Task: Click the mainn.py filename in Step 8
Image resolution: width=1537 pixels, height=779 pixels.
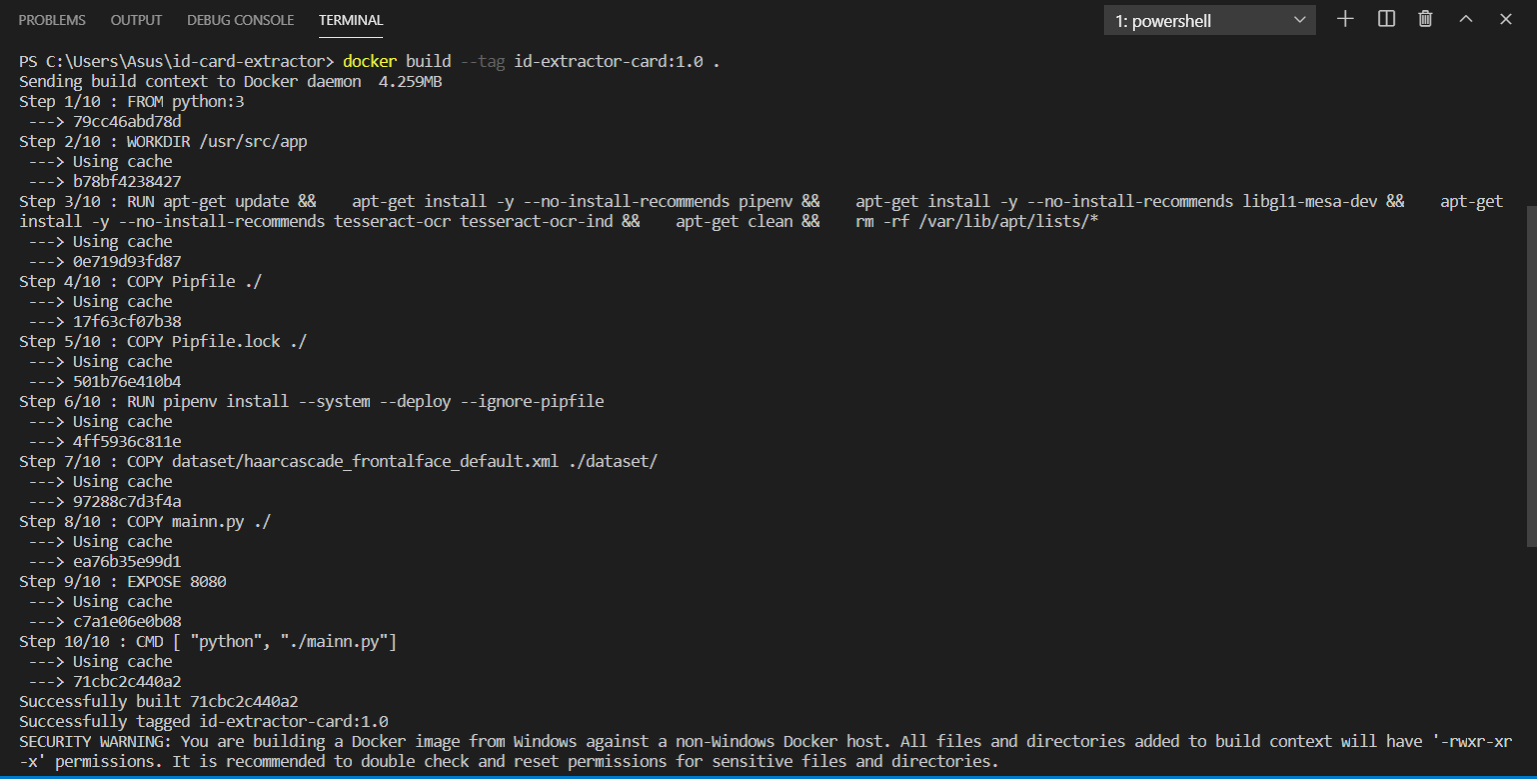Action: click(210, 521)
